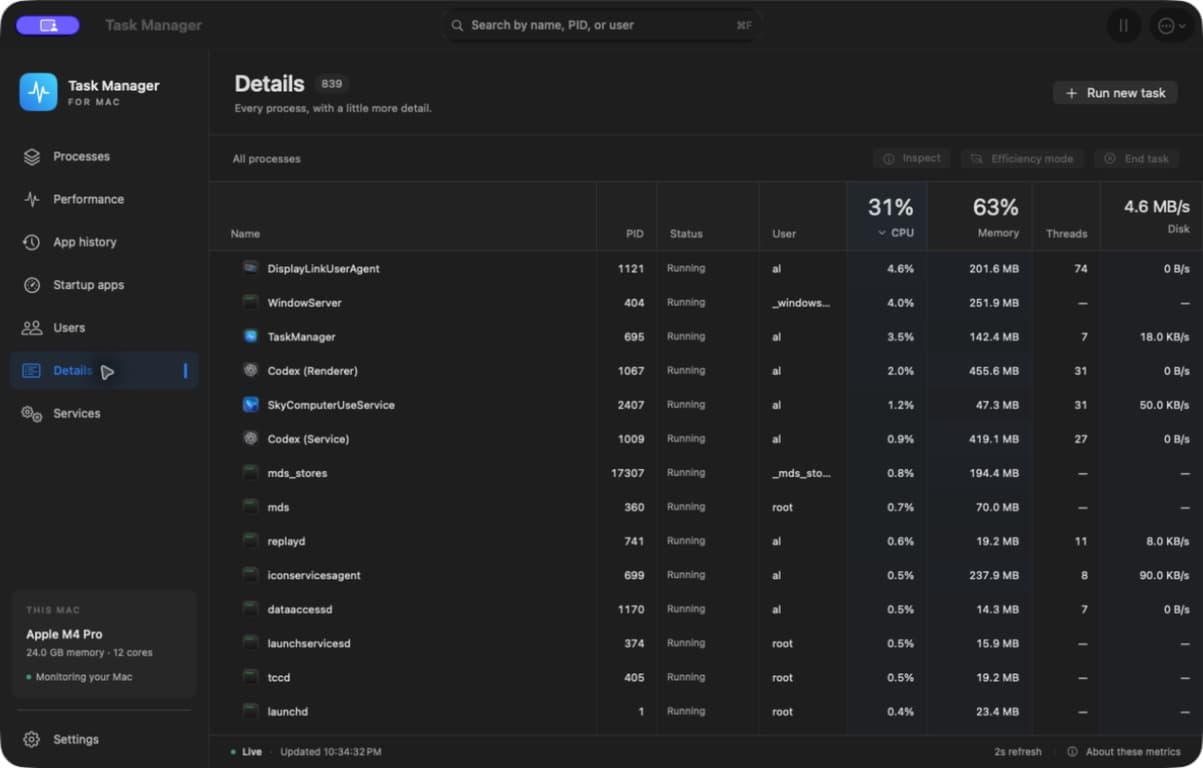Open the Processes section

click(x=104, y=157)
